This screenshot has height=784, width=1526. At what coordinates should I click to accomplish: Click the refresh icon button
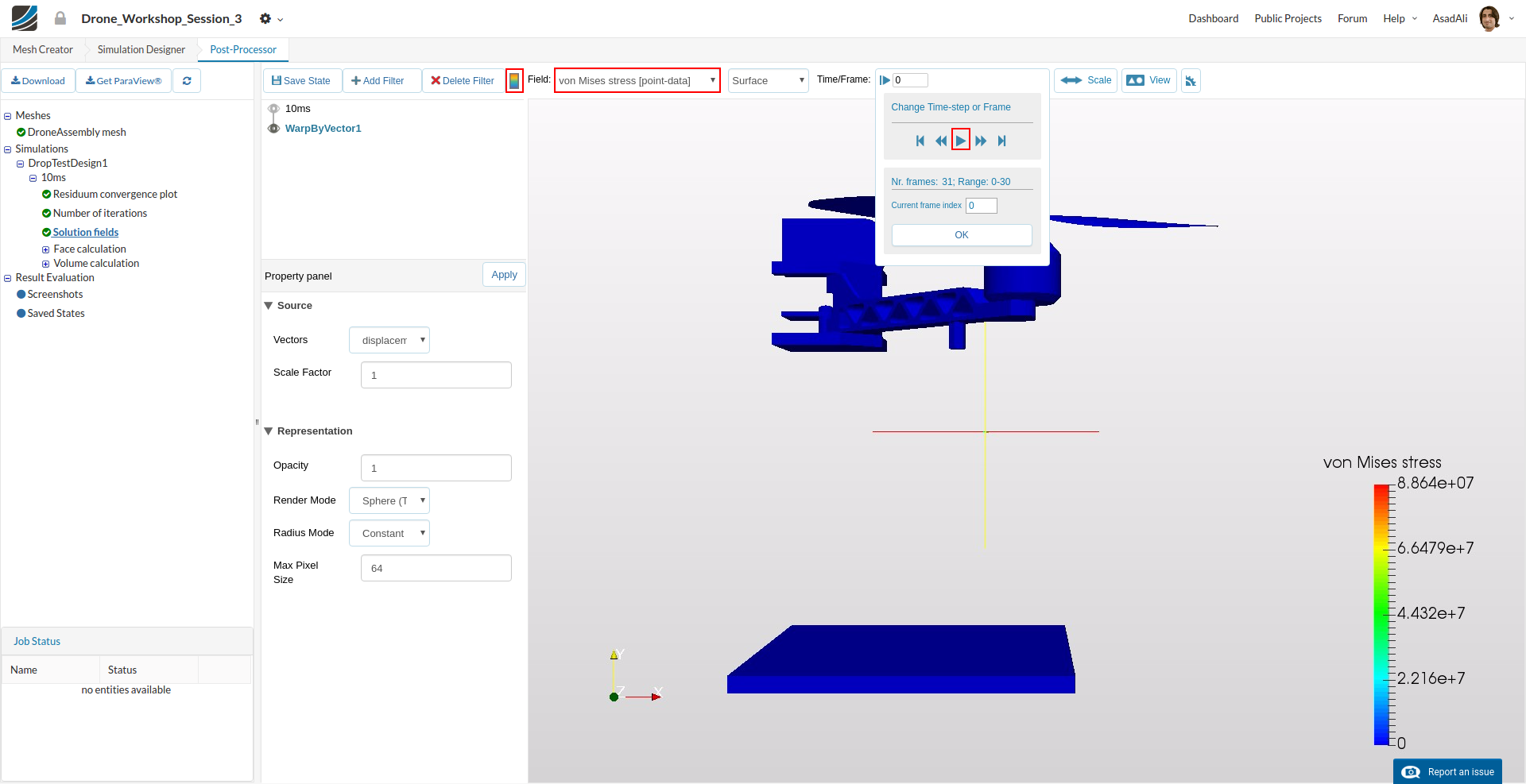[x=187, y=81]
